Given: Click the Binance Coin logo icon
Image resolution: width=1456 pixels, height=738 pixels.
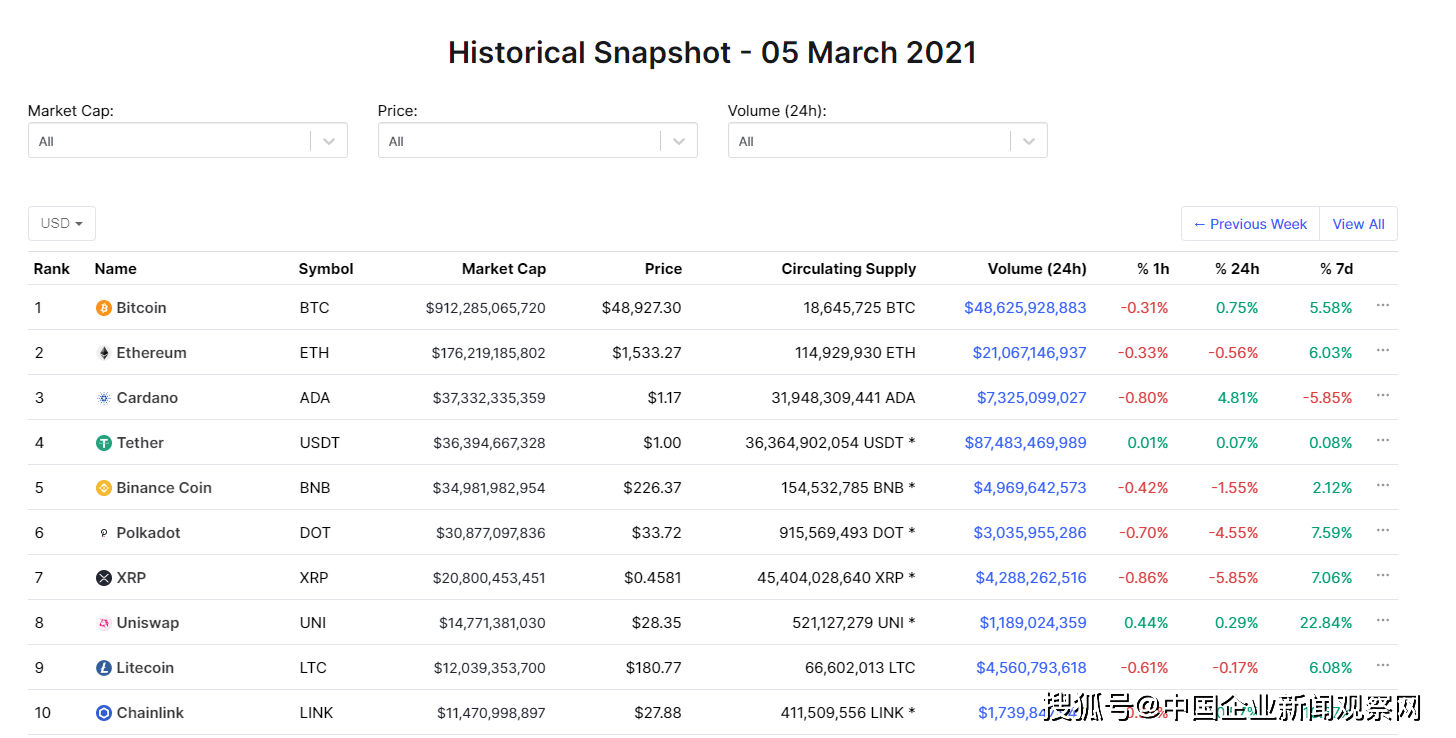Looking at the screenshot, I should pos(103,488).
